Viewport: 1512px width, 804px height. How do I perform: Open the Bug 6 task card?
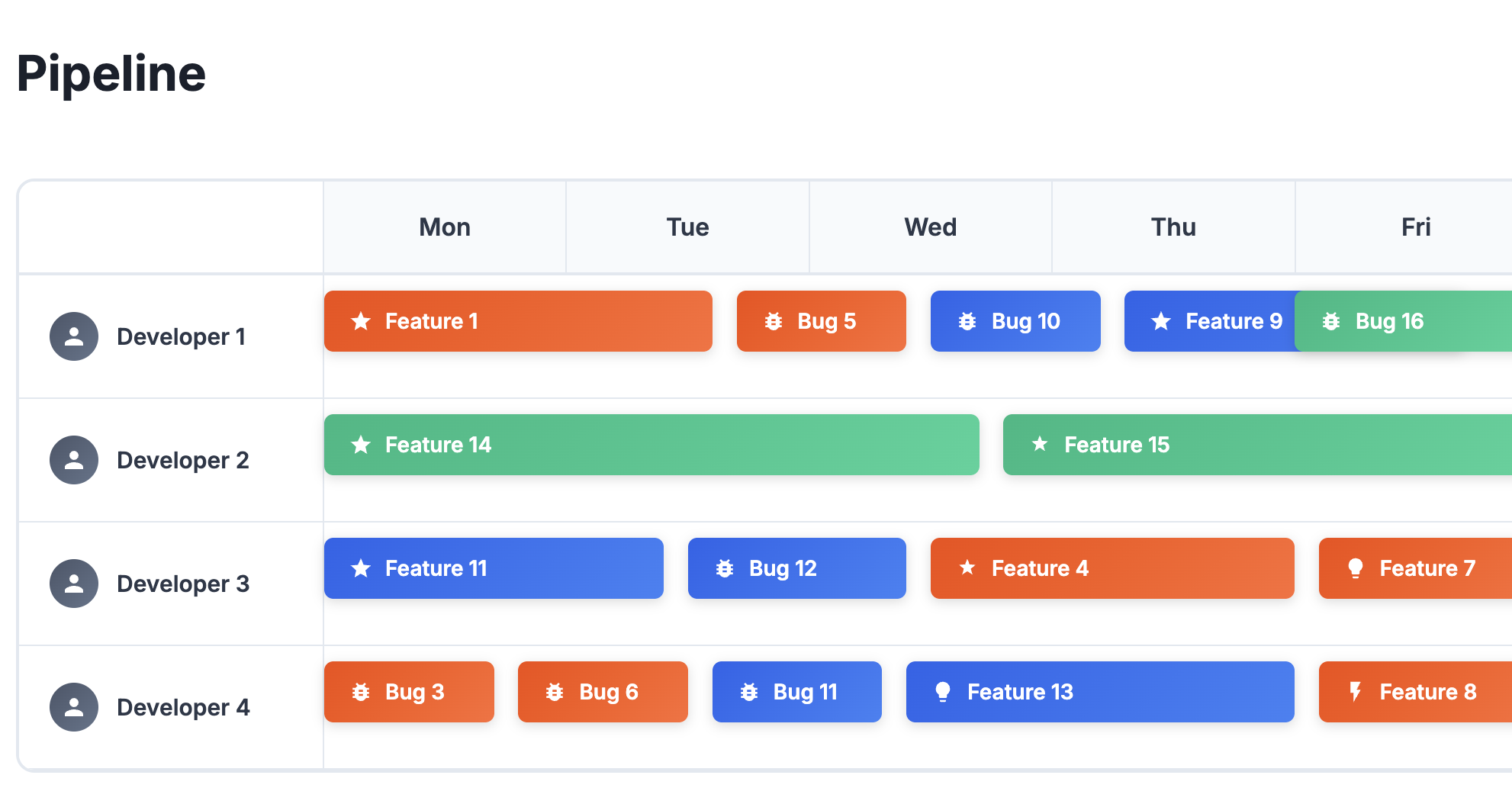(603, 692)
